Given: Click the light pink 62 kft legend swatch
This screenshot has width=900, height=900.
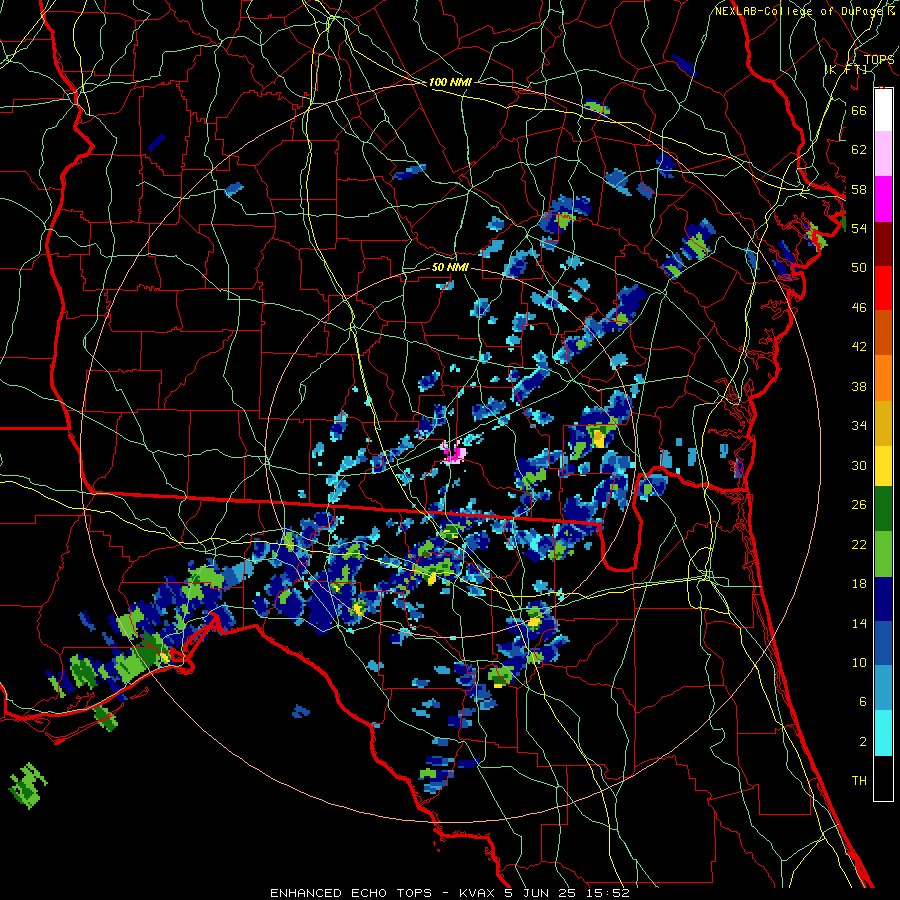Looking at the screenshot, I should (883, 153).
